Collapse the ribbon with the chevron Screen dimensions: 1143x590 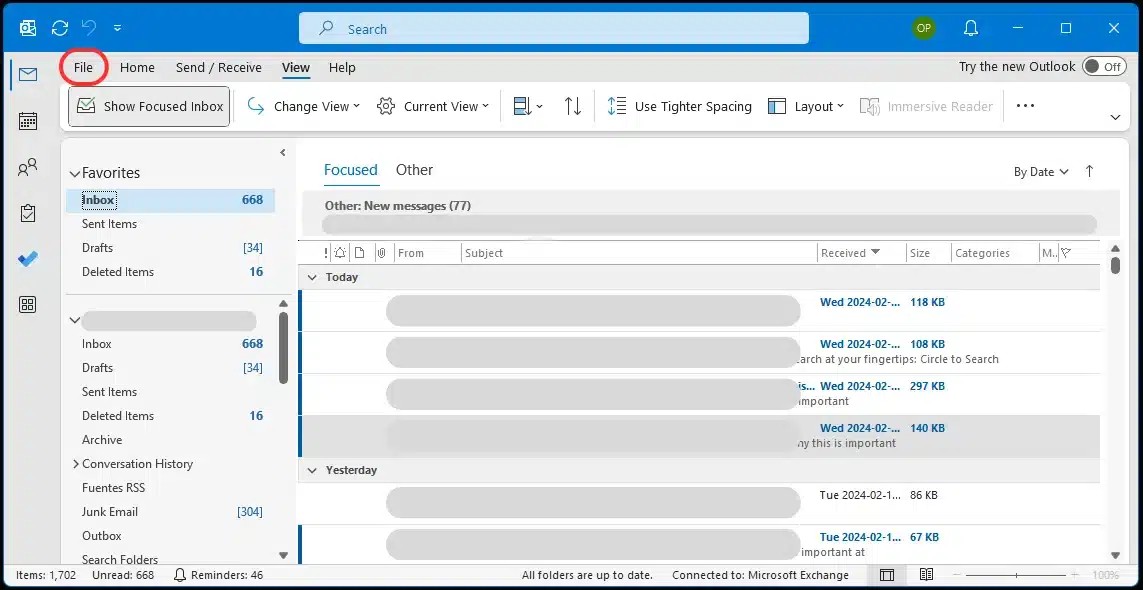(1115, 117)
